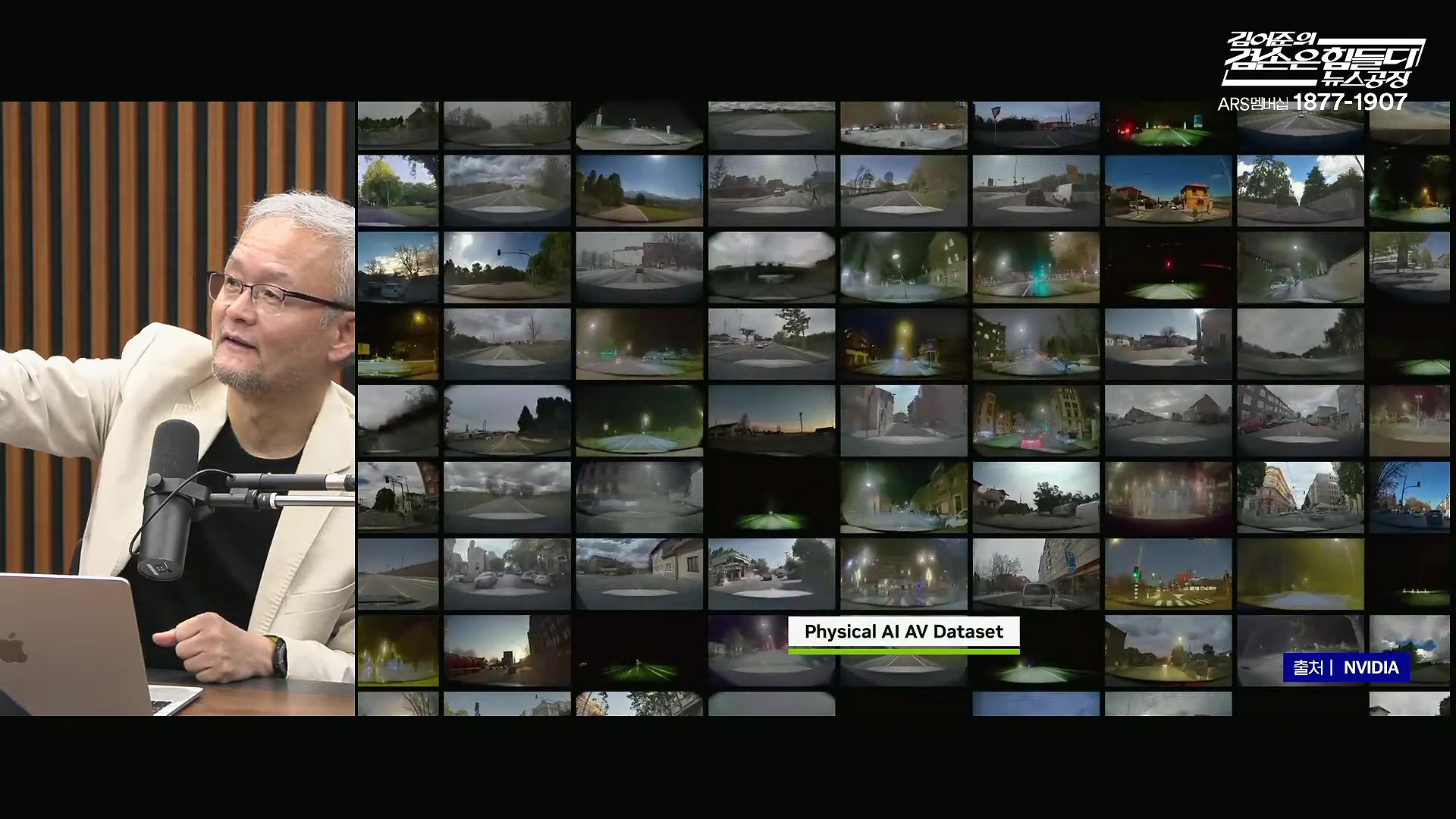The width and height of the screenshot is (1456, 819).
Task: Open the yellow-green tree thumbnail in the leftmost column
Action: pos(397,190)
